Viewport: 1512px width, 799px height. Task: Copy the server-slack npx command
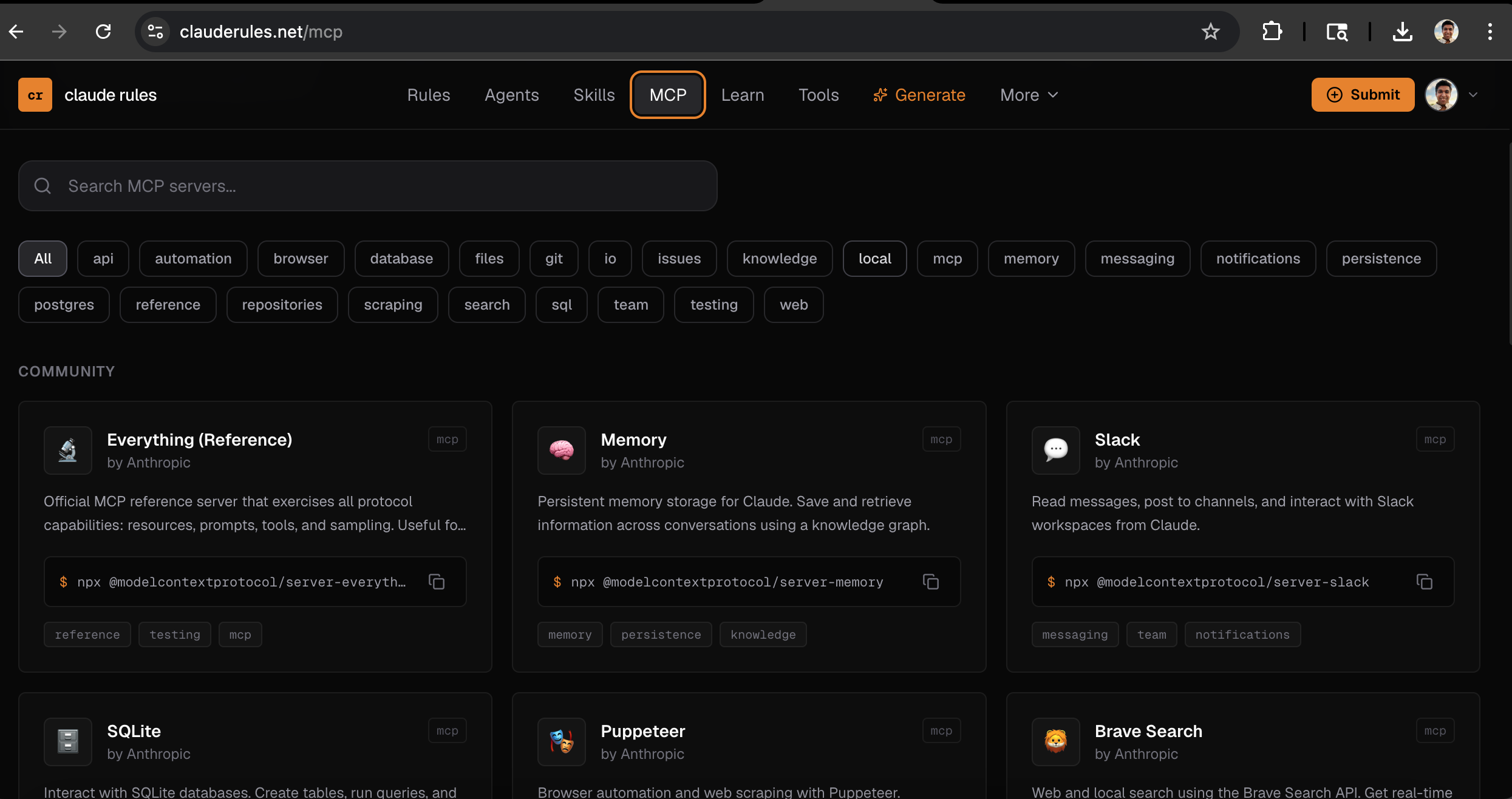pyautogui.click(x=1424, y=582)
